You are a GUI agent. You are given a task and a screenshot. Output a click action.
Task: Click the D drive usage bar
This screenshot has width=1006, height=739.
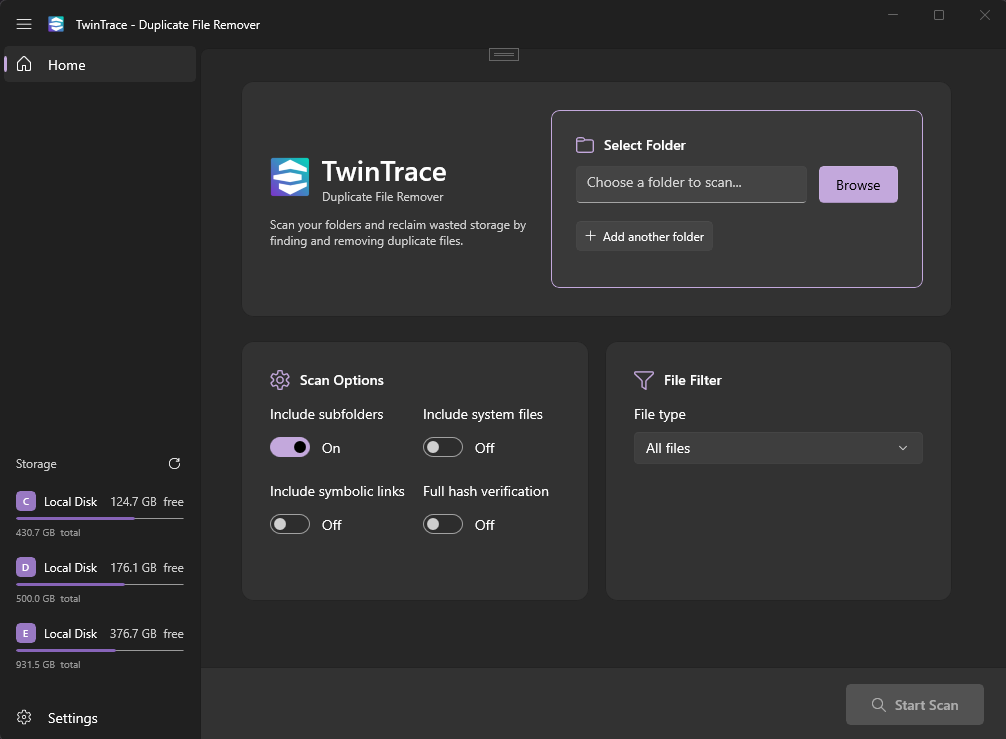[x=99, y=584]
